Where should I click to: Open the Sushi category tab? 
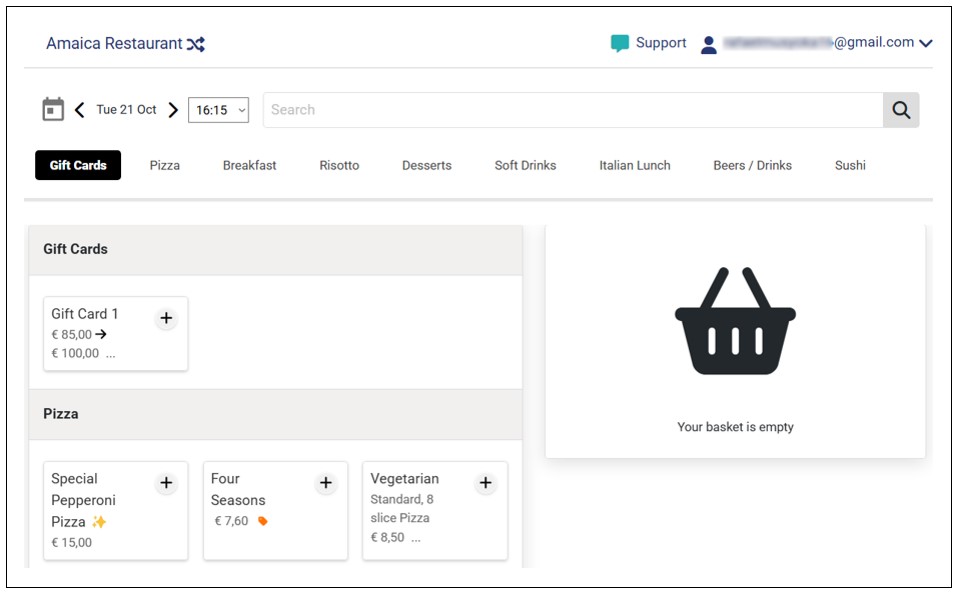click(850, 165)
